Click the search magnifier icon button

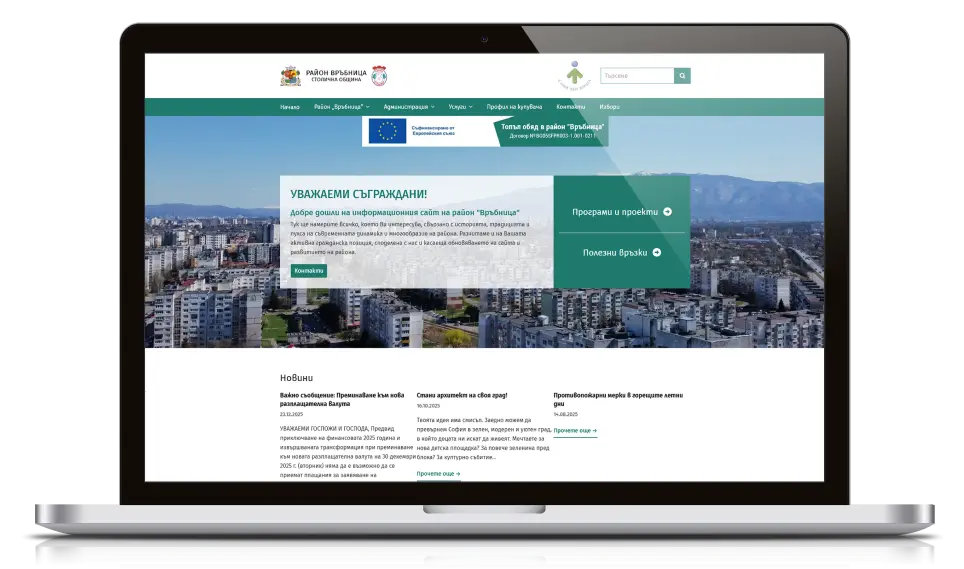click(682, 76)
